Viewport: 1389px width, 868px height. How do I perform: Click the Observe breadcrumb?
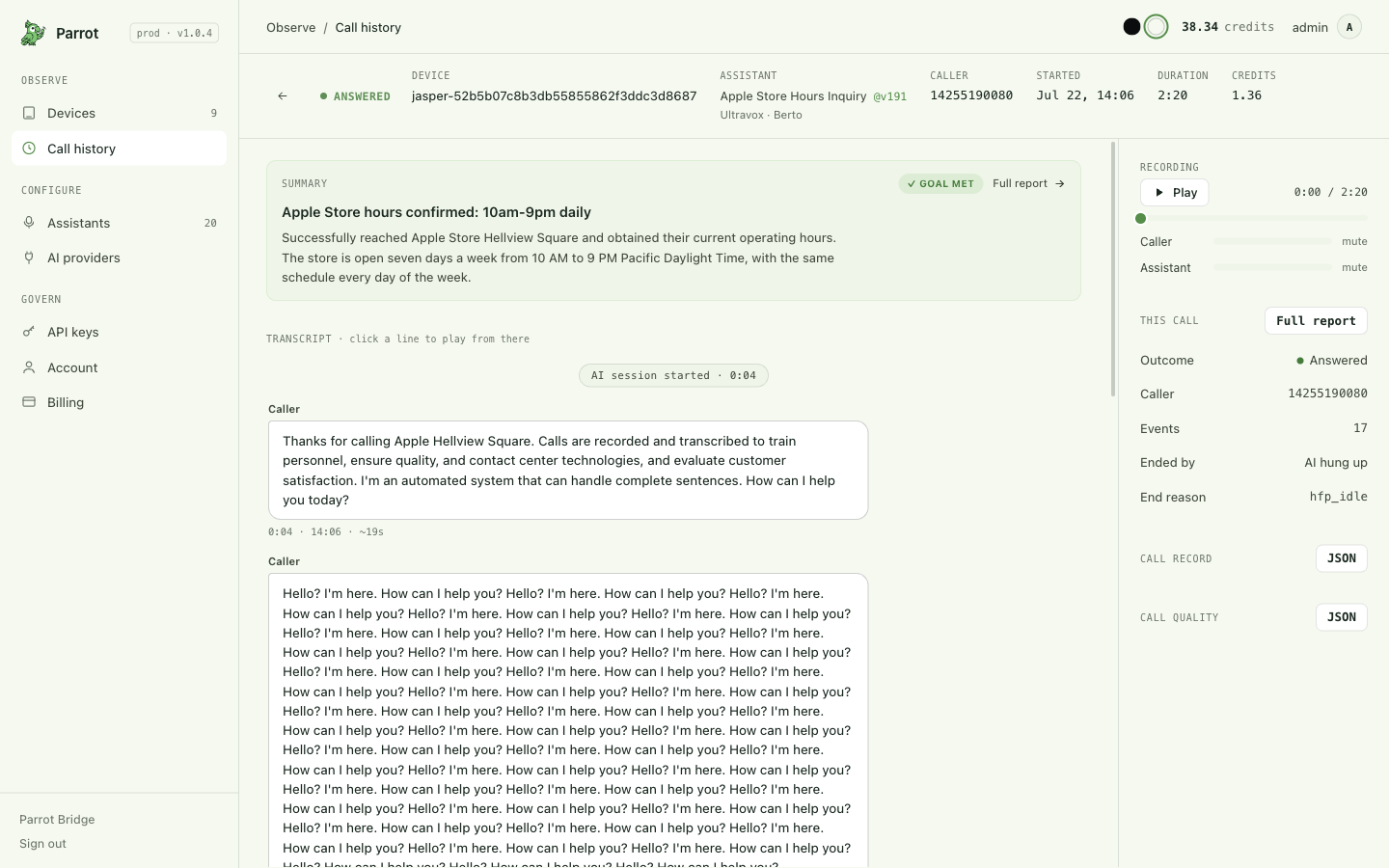point(291,27)
